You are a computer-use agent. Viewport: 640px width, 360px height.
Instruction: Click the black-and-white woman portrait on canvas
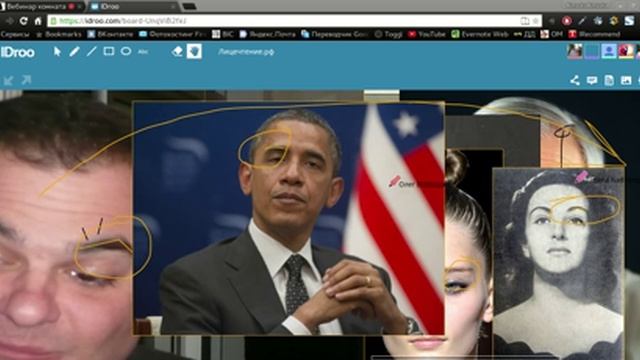click(558, 263)
